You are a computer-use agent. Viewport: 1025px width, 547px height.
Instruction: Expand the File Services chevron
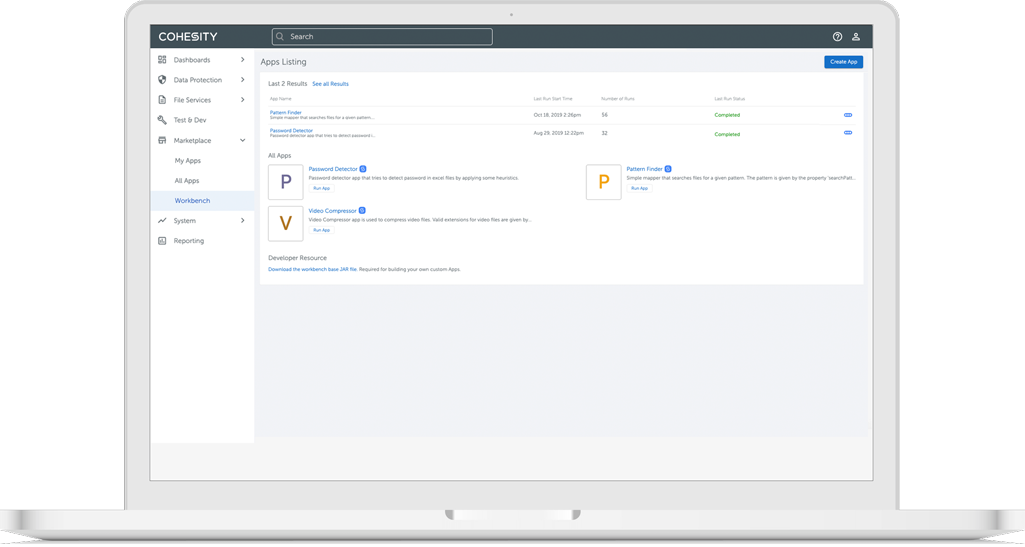[243, 100]
